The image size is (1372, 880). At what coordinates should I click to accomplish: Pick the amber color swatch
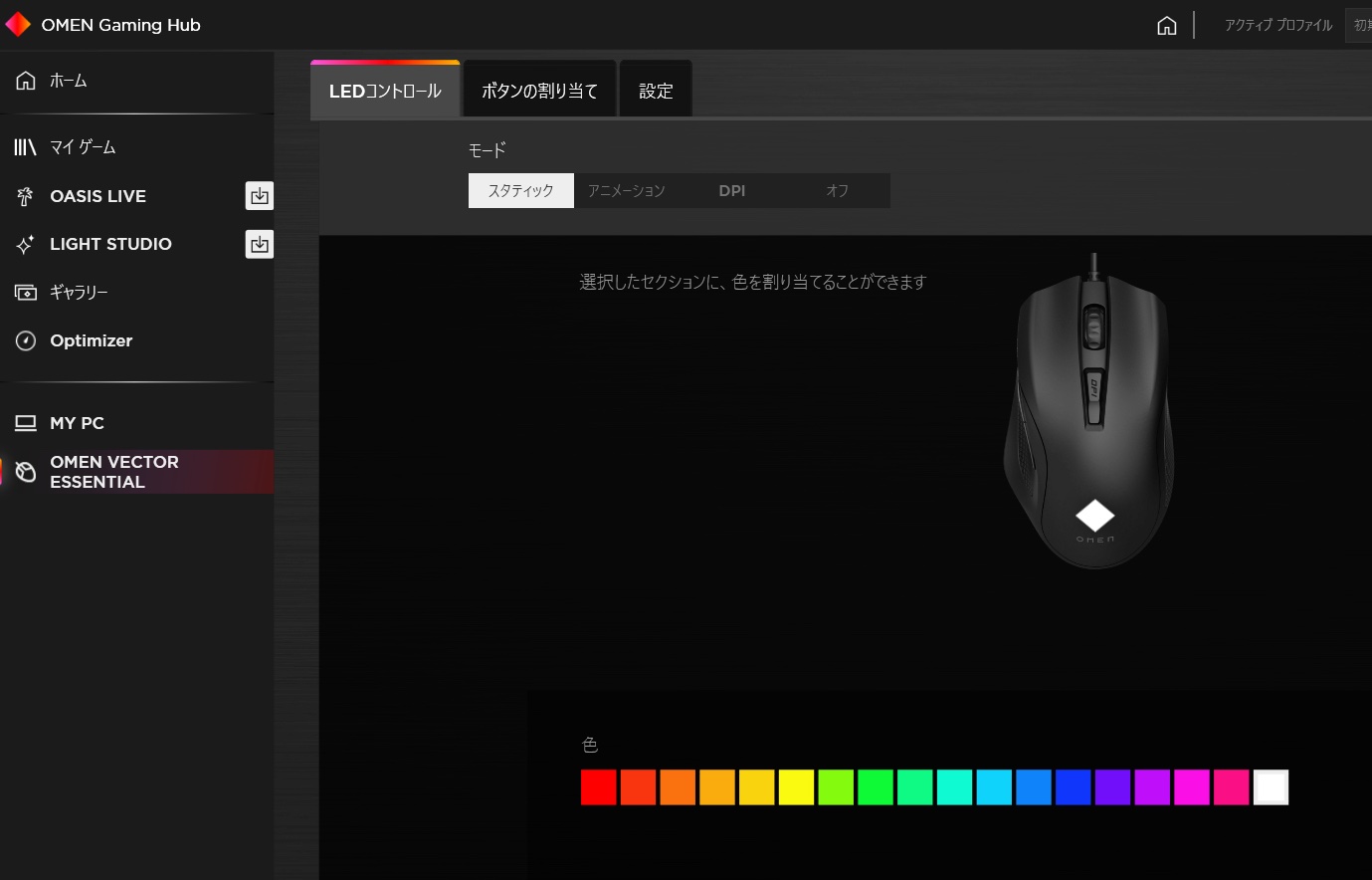[x=717, y=787]
